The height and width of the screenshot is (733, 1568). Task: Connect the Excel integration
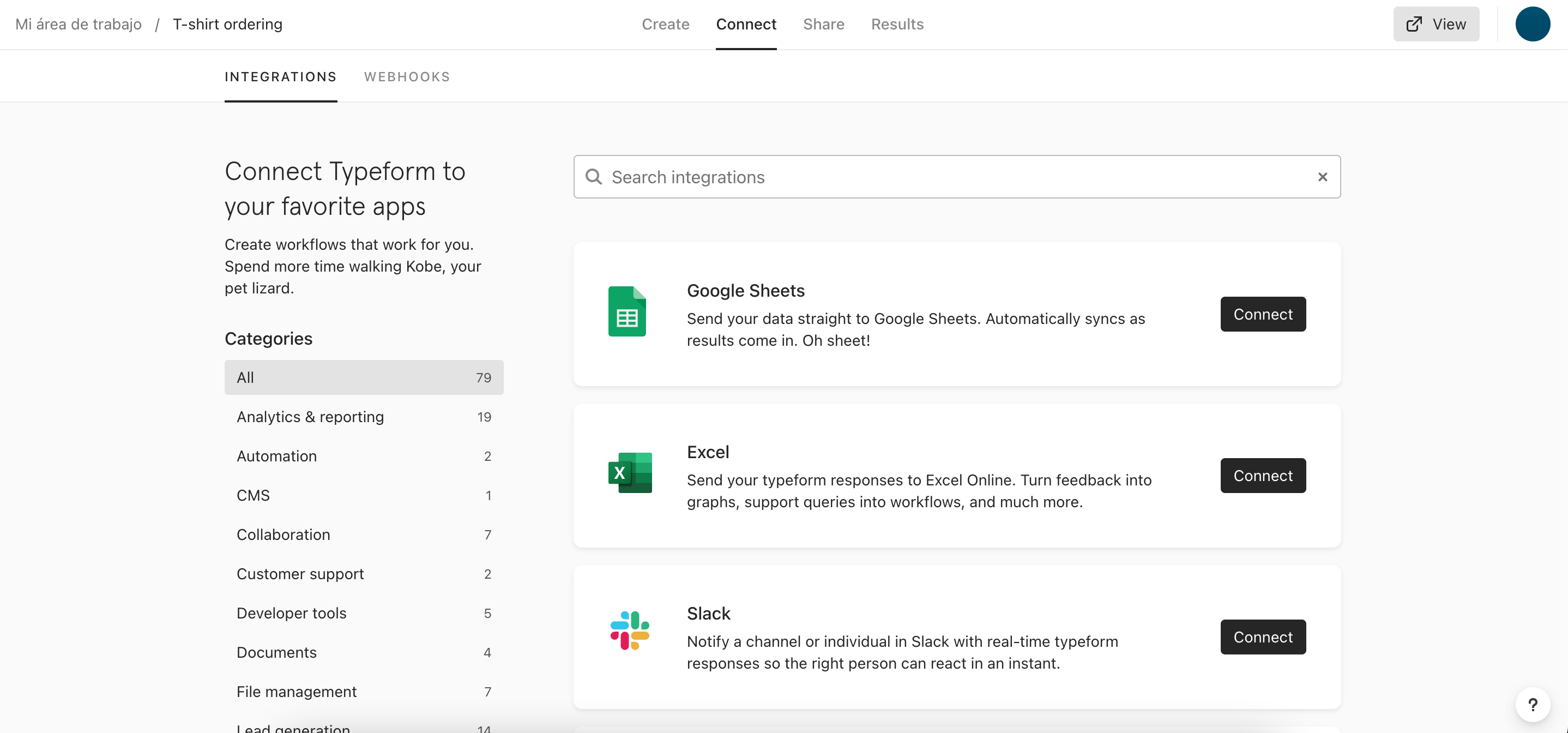coord(1263,476)
